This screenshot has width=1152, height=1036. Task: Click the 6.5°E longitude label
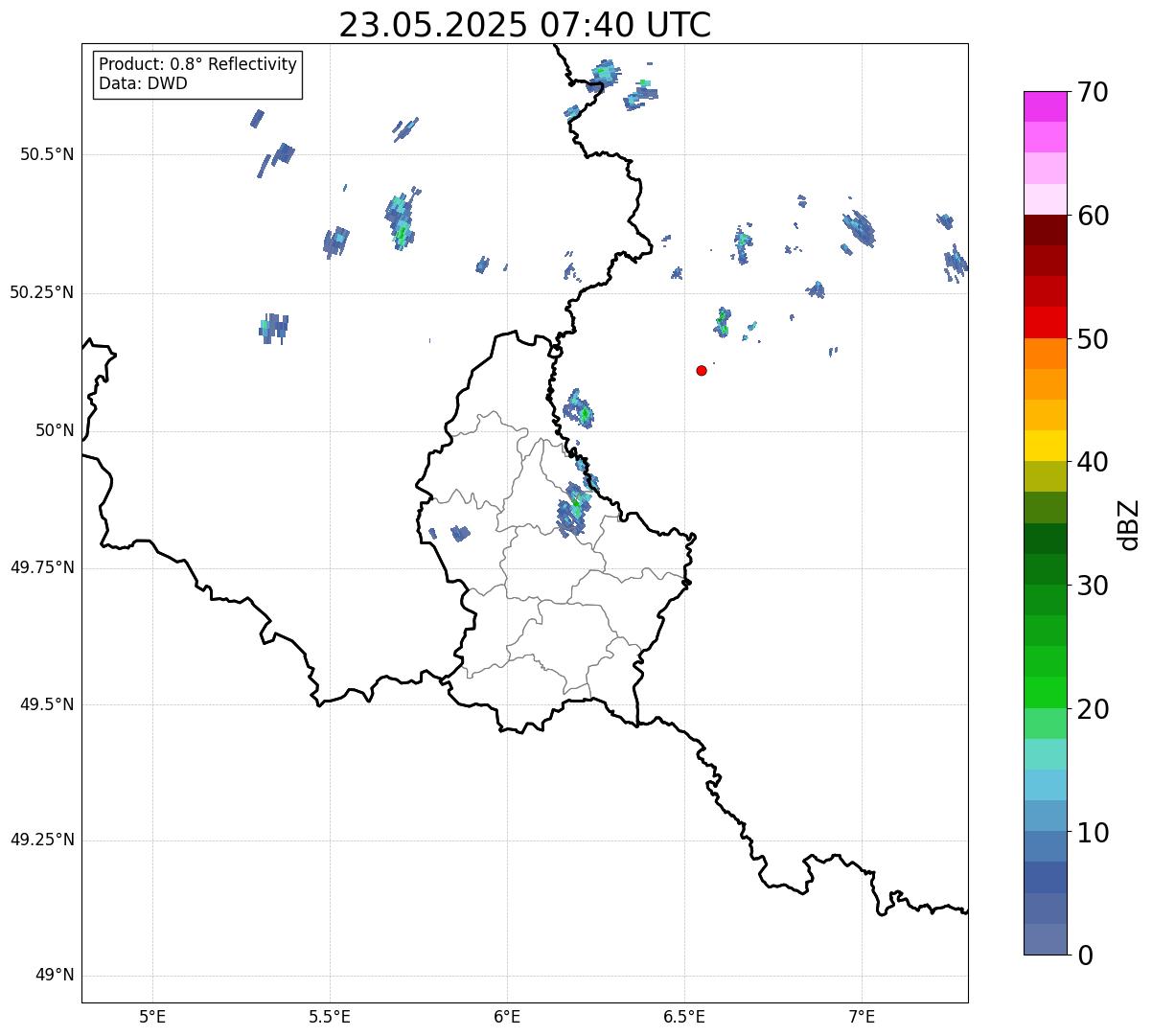tap(684, 1016)
